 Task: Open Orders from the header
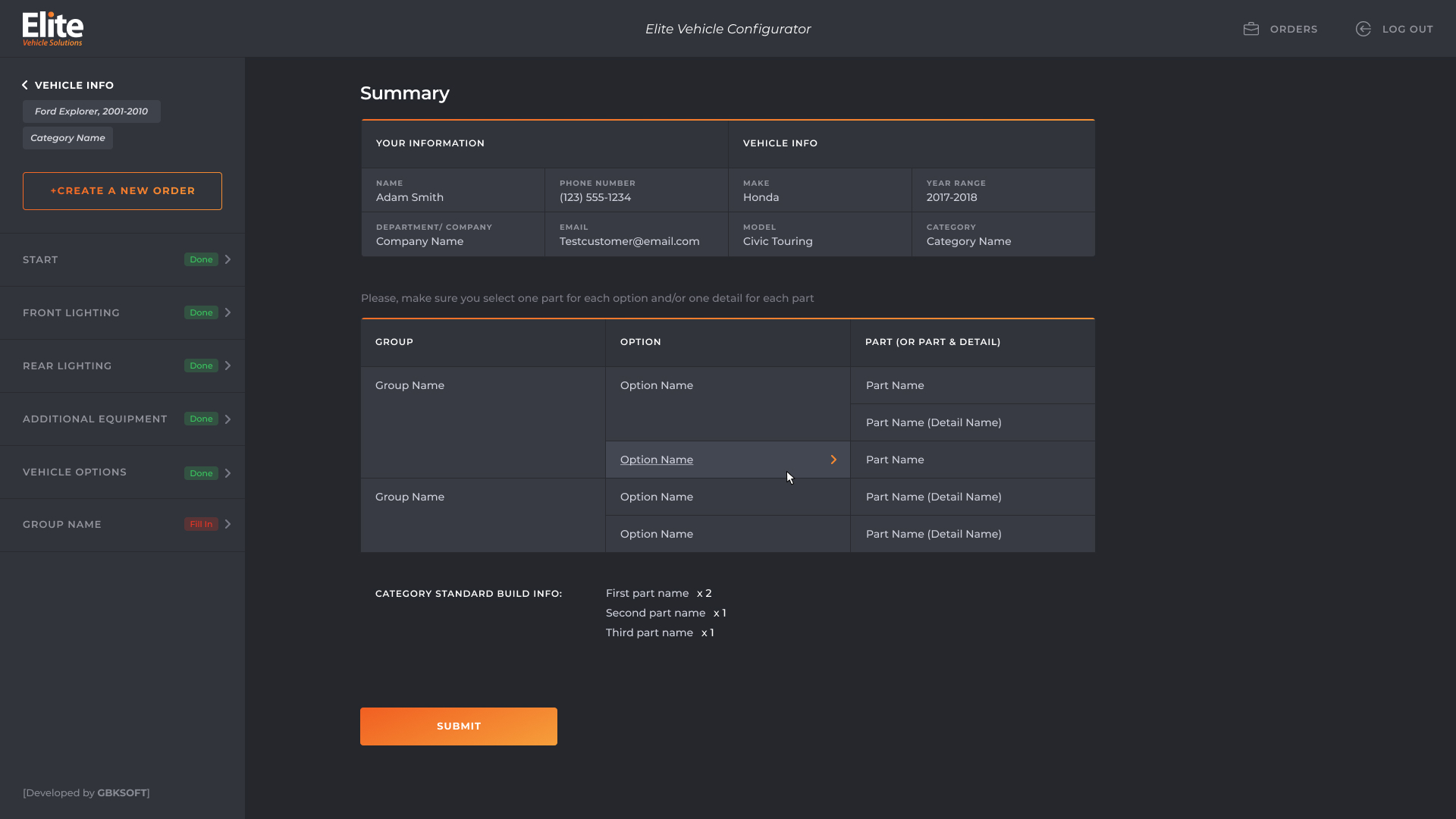tap(1281, 29)
